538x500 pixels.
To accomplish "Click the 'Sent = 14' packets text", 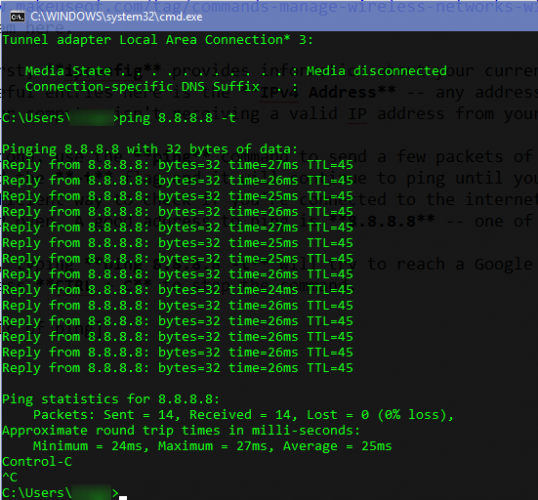I will pyautogui.click(x=139, y=415).
